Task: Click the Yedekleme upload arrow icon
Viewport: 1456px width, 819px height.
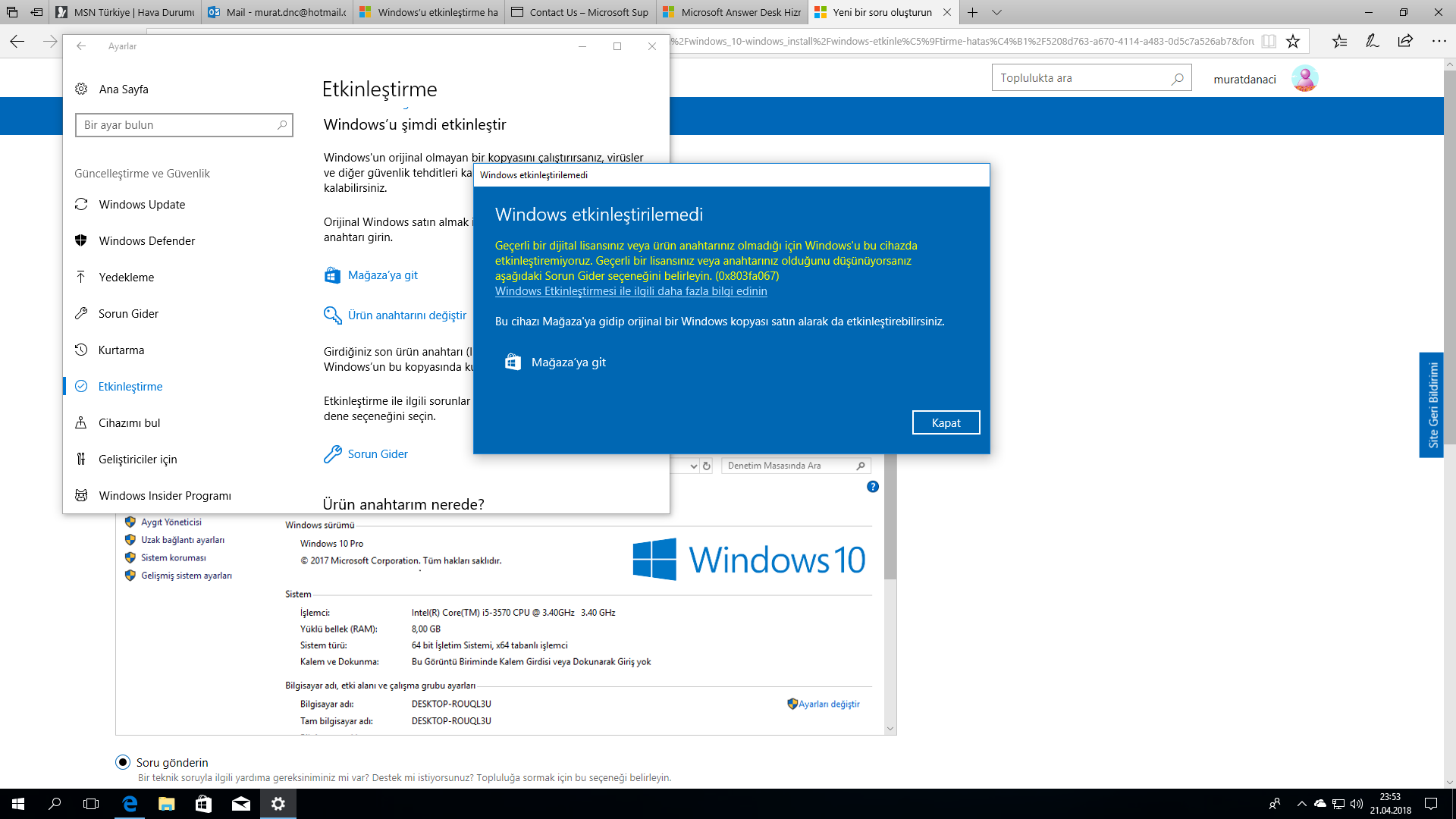Action: point(81,277)
